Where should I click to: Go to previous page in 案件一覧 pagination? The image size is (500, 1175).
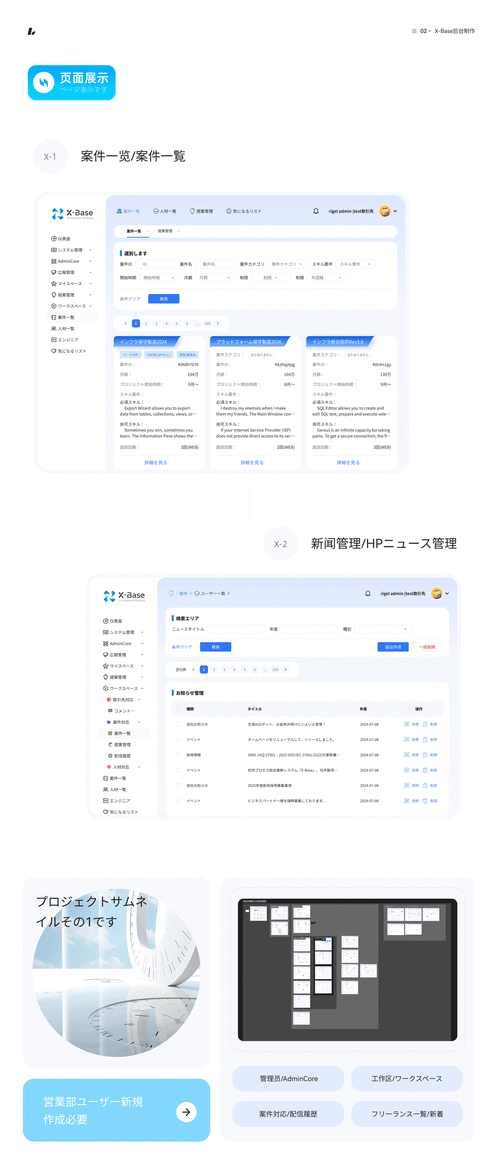(x=126, y=323)
